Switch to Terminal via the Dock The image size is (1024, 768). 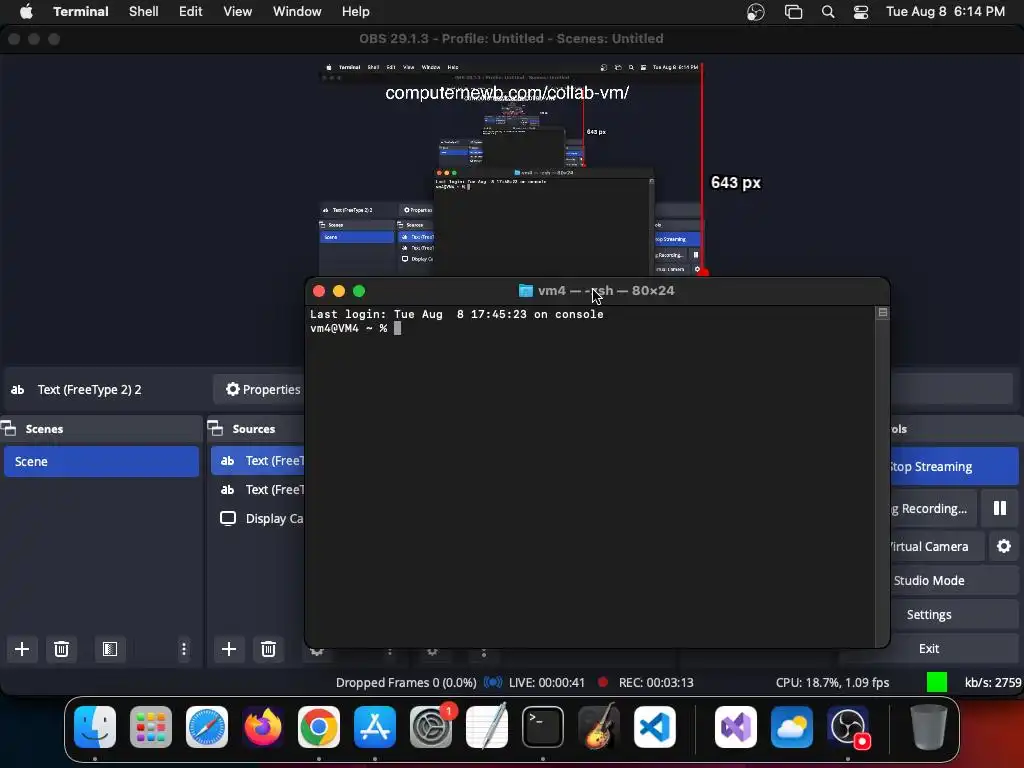point(543,727)
